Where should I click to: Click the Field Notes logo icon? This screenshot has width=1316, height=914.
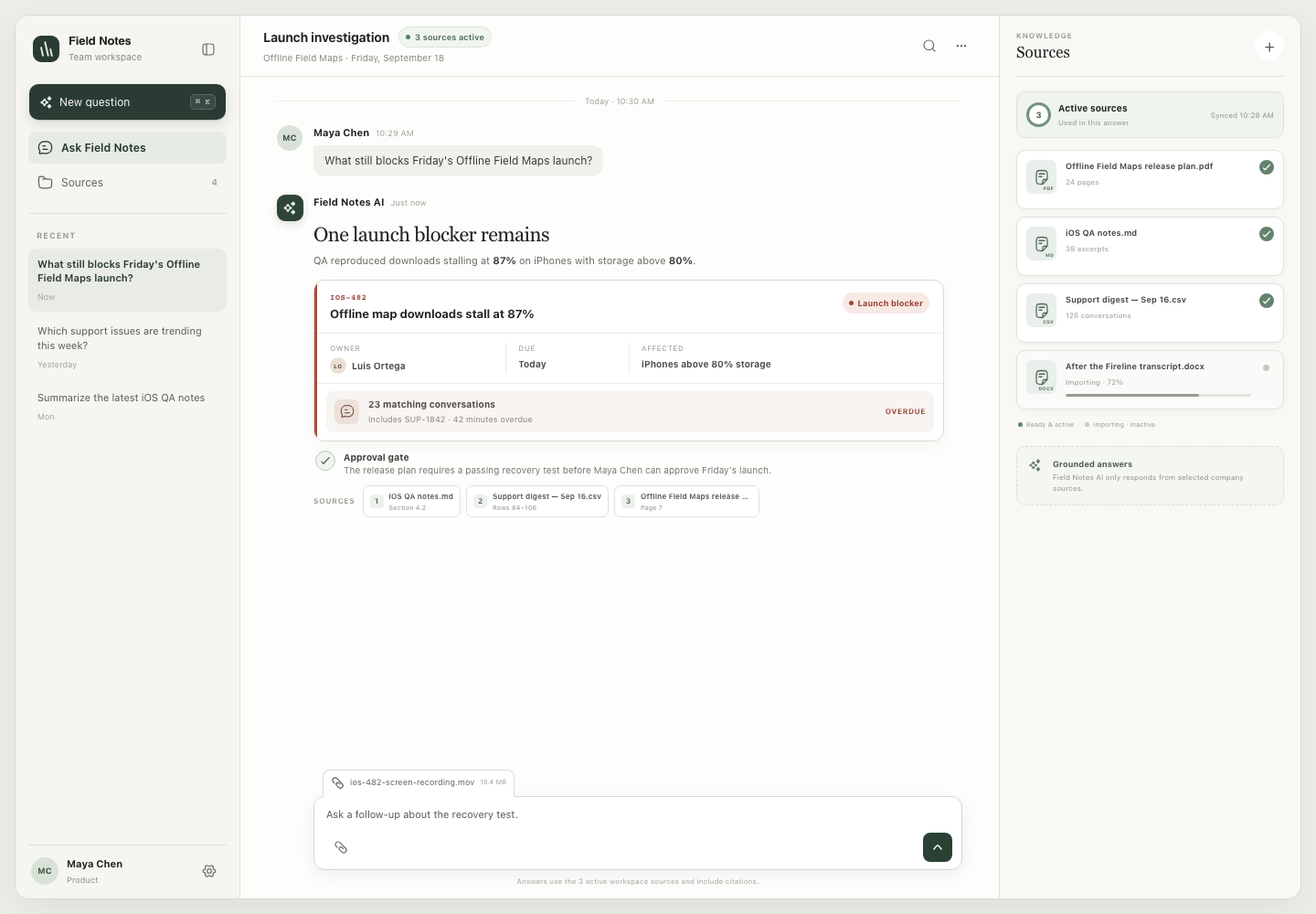46,48
